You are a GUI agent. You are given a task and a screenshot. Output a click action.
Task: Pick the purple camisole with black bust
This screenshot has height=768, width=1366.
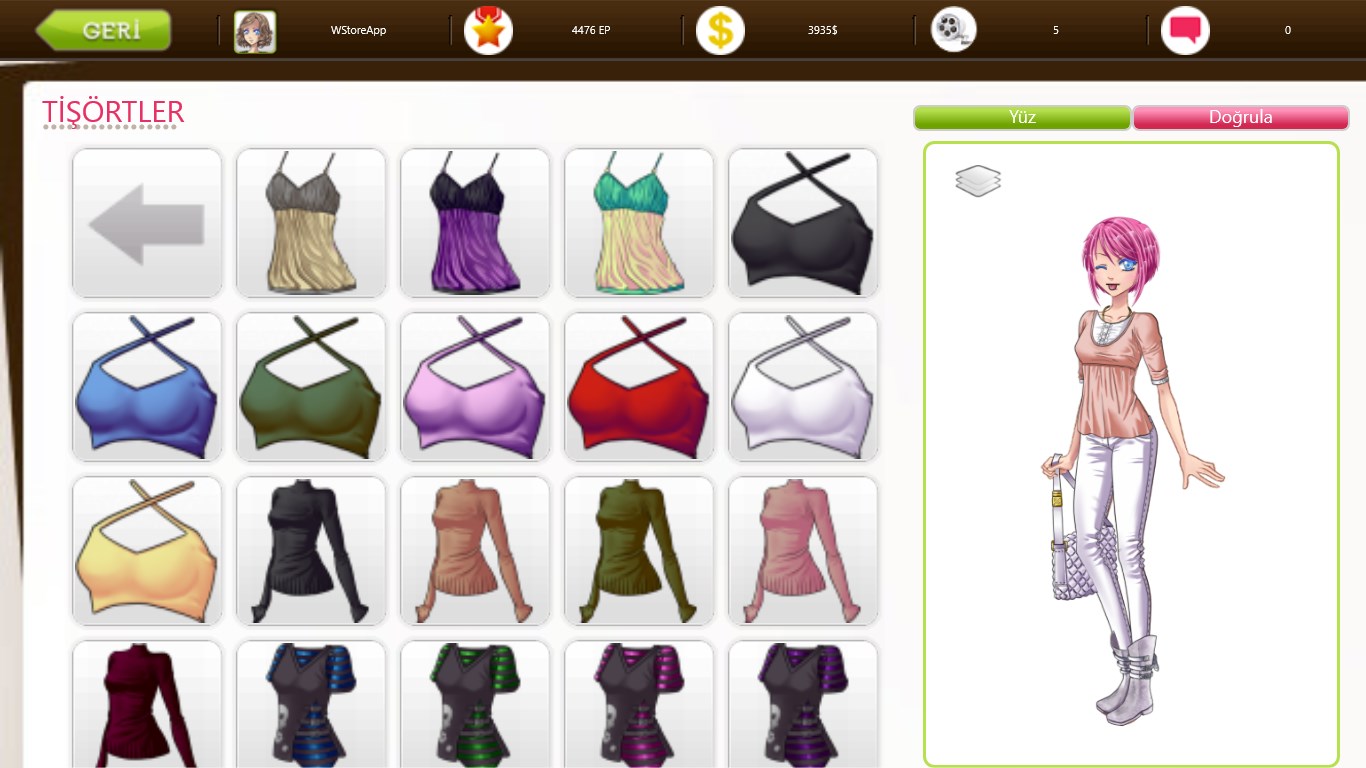point(475,223)
